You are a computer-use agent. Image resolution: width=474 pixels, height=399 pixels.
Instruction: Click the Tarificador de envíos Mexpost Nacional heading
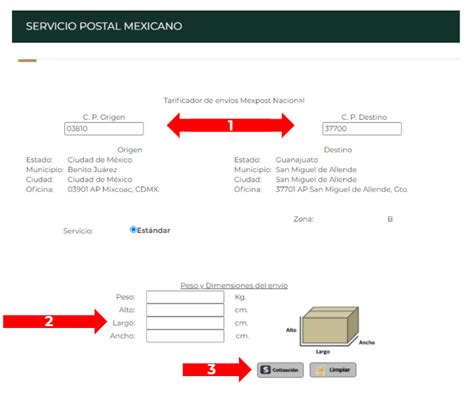click(x=234, y=100)
